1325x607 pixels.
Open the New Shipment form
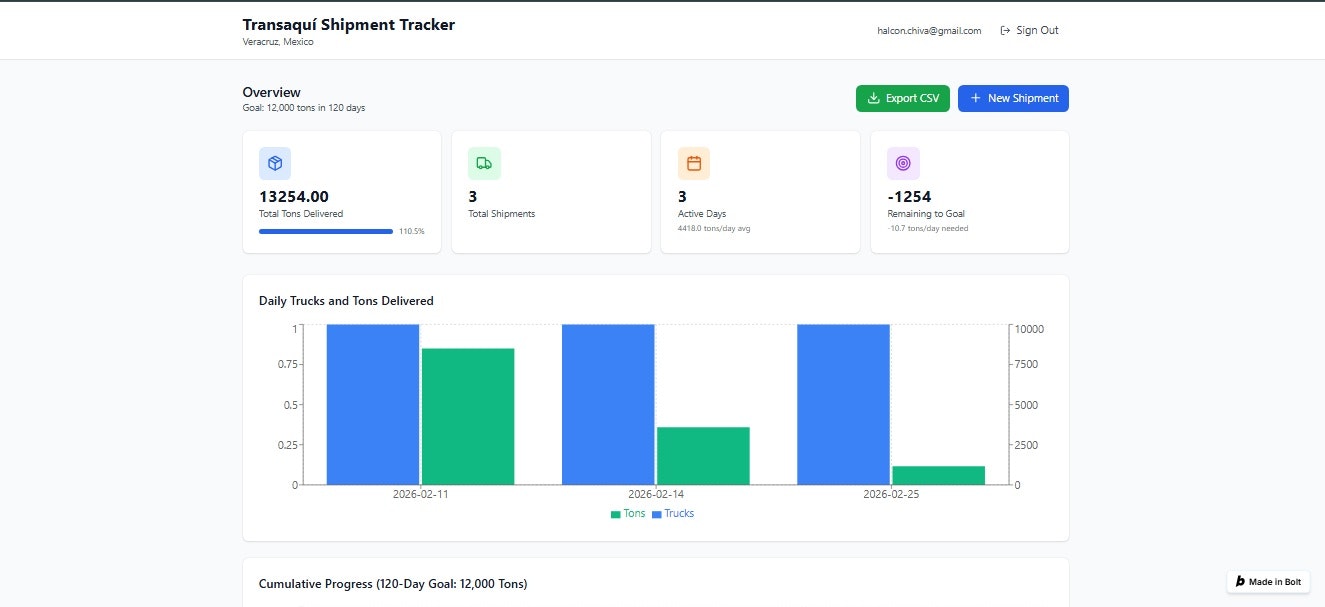(x=1013, y=98)
